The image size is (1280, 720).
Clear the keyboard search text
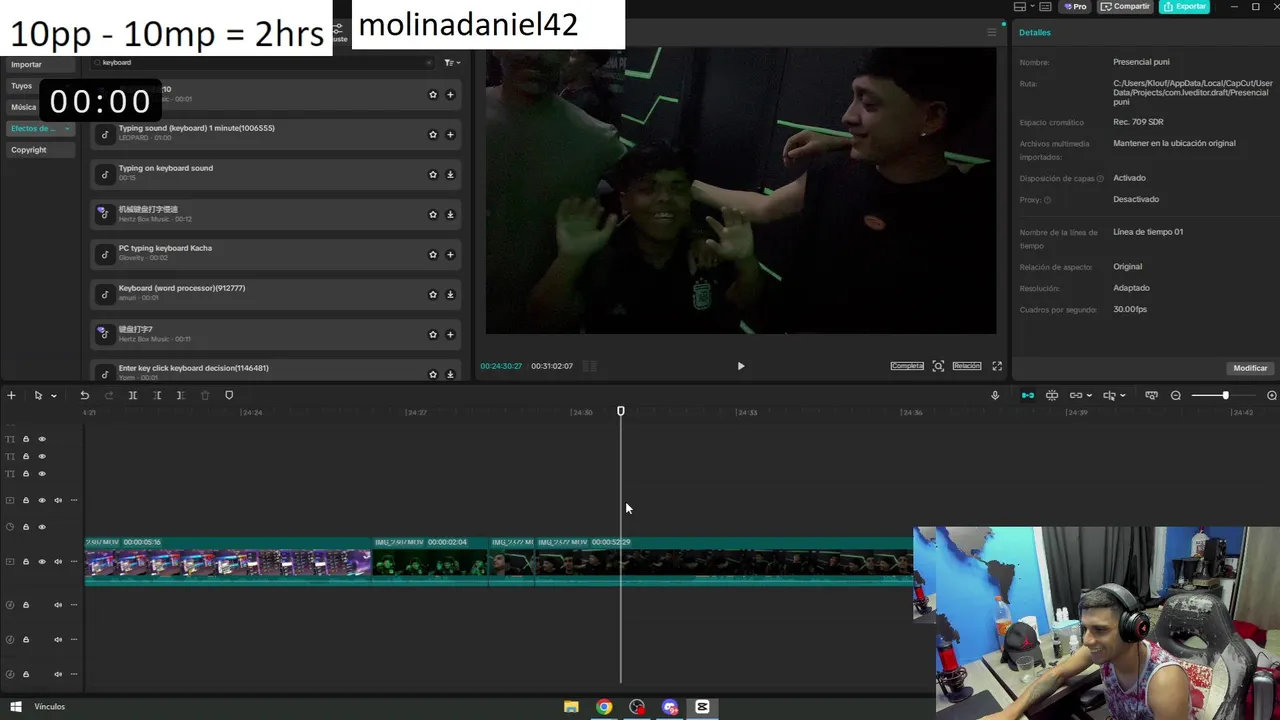[x=429, y=62]
